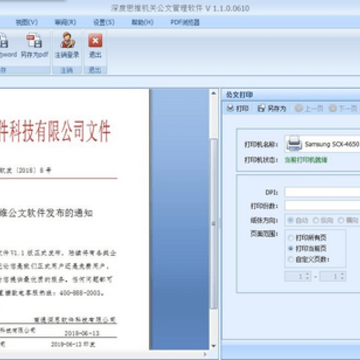
Task: Click the 注销登录 logout user icon
Action: tap(67, 40)
